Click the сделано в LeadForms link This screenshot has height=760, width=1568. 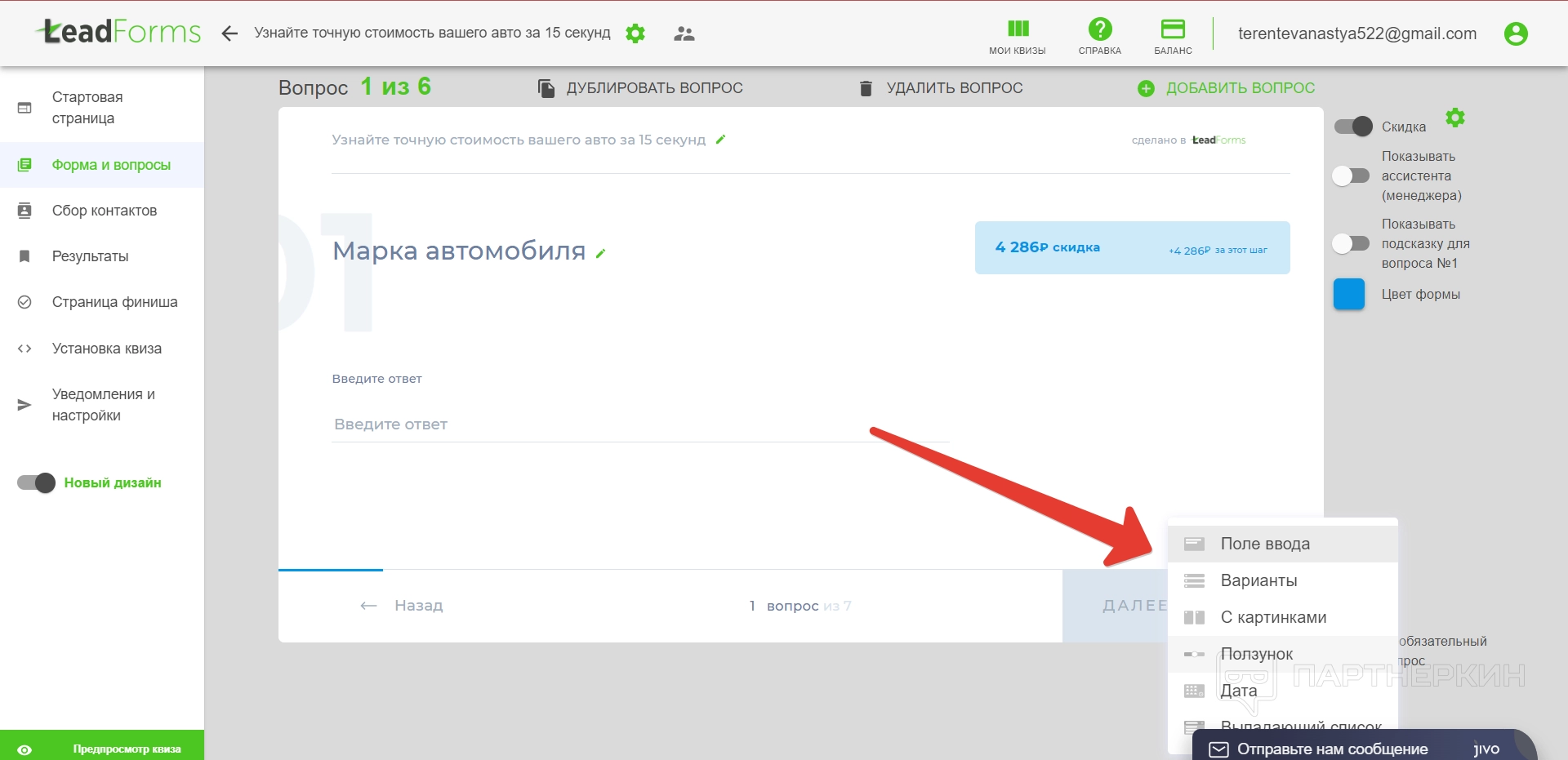(1189, 140)
